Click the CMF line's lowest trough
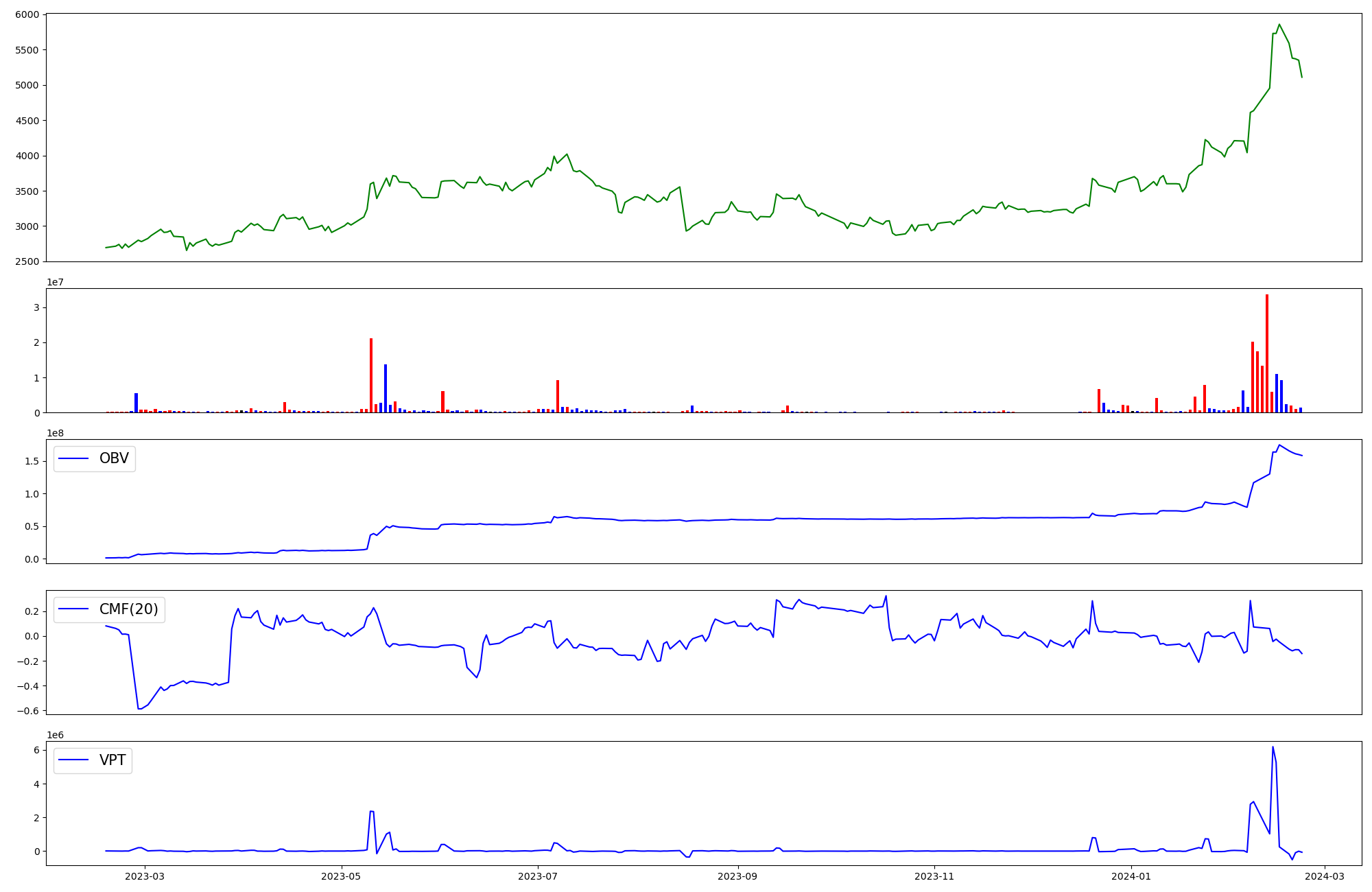The image size is (1372, 892). (139, 708)
